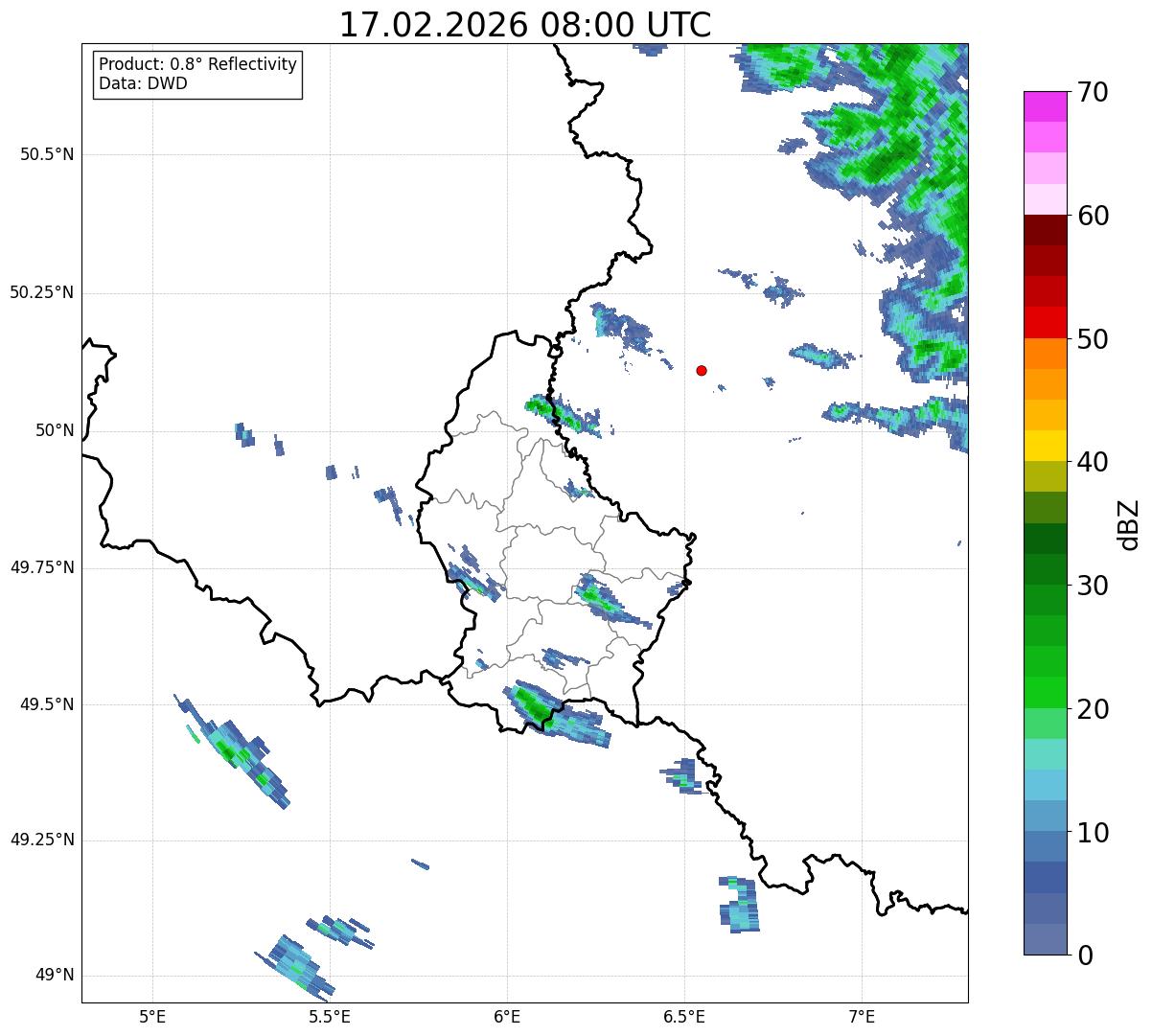The width and height of the screenshot is (1152, 1036).
Task: Click the 49.25°N latitude tick label
Action: pyautogui.click(x=42, y=840)
